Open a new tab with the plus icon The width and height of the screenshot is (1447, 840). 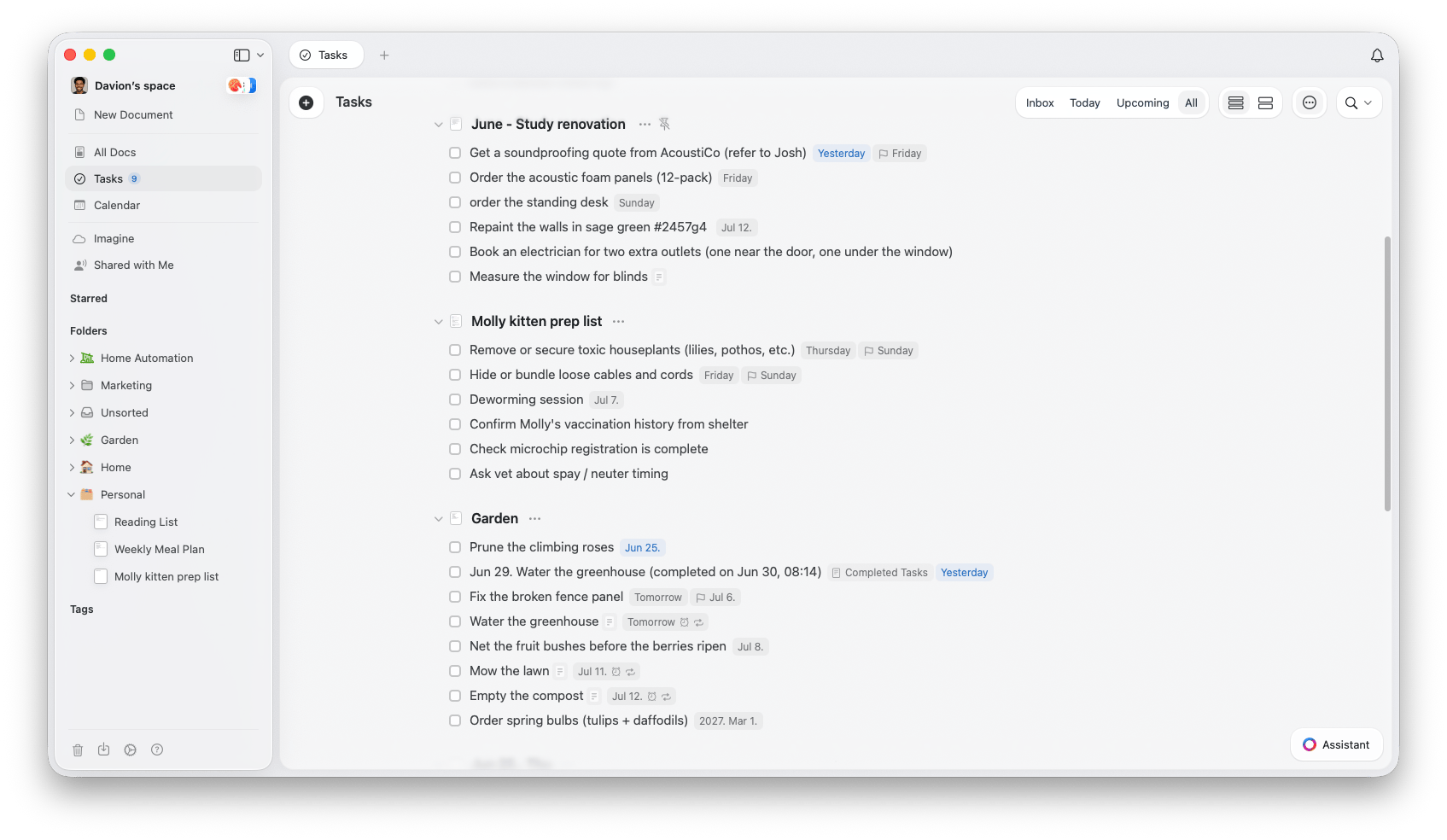tap(384, 55)
